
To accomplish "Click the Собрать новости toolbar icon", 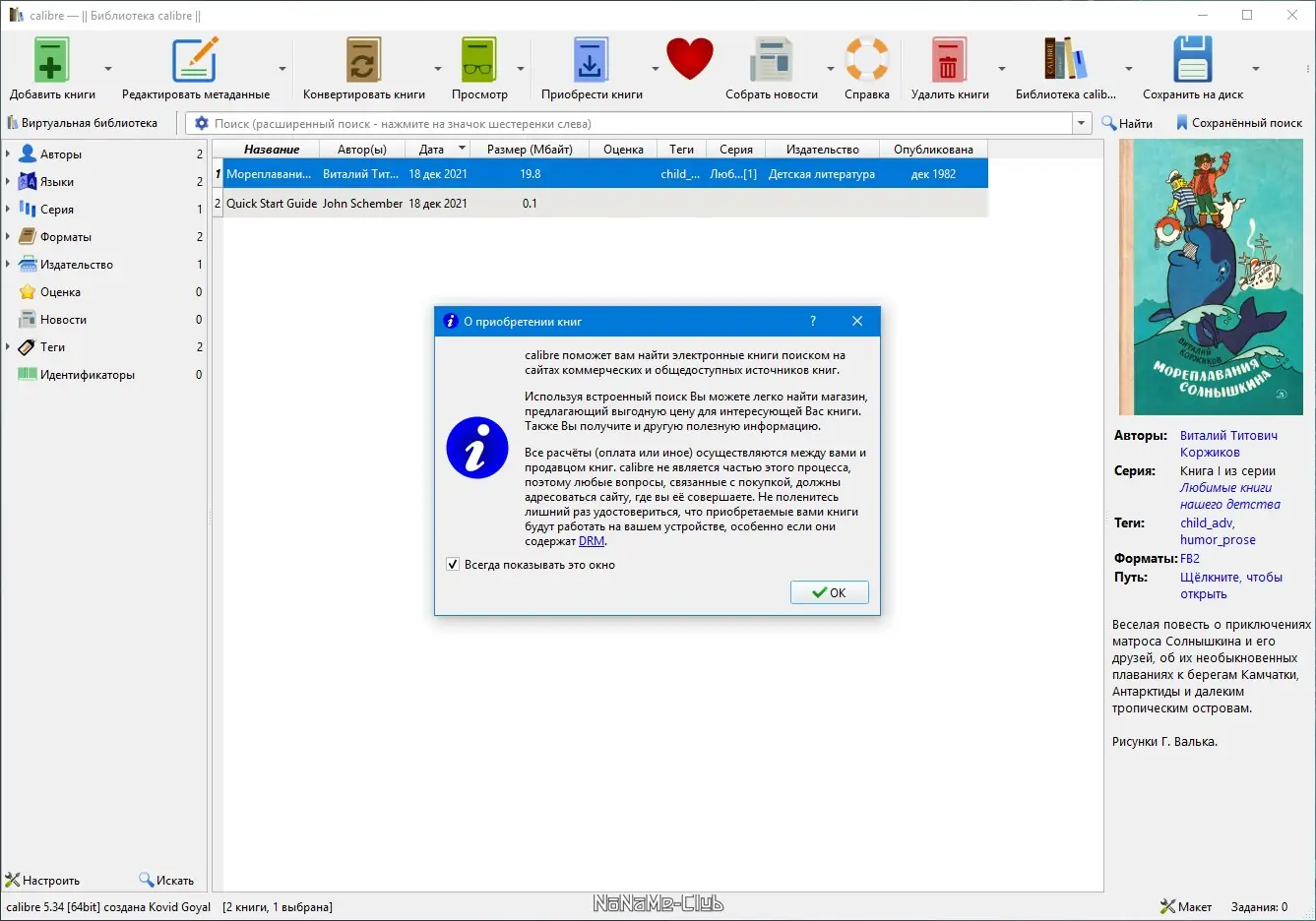I will 772,60.
